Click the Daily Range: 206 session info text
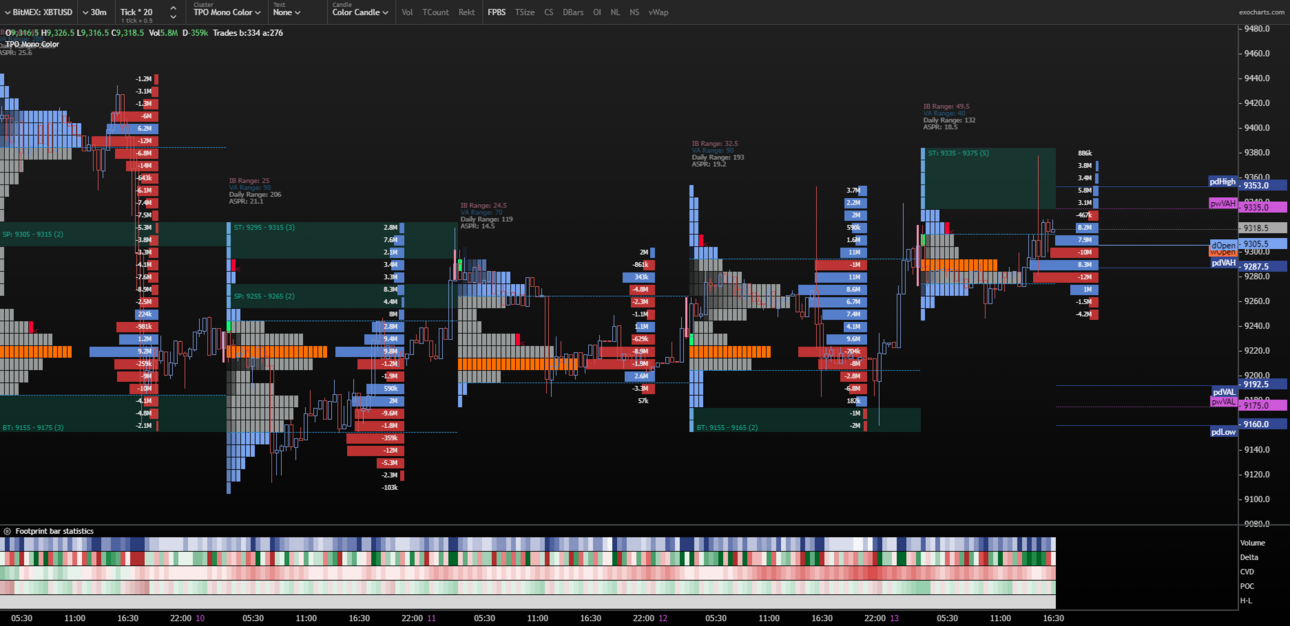 tap(255, 194)
